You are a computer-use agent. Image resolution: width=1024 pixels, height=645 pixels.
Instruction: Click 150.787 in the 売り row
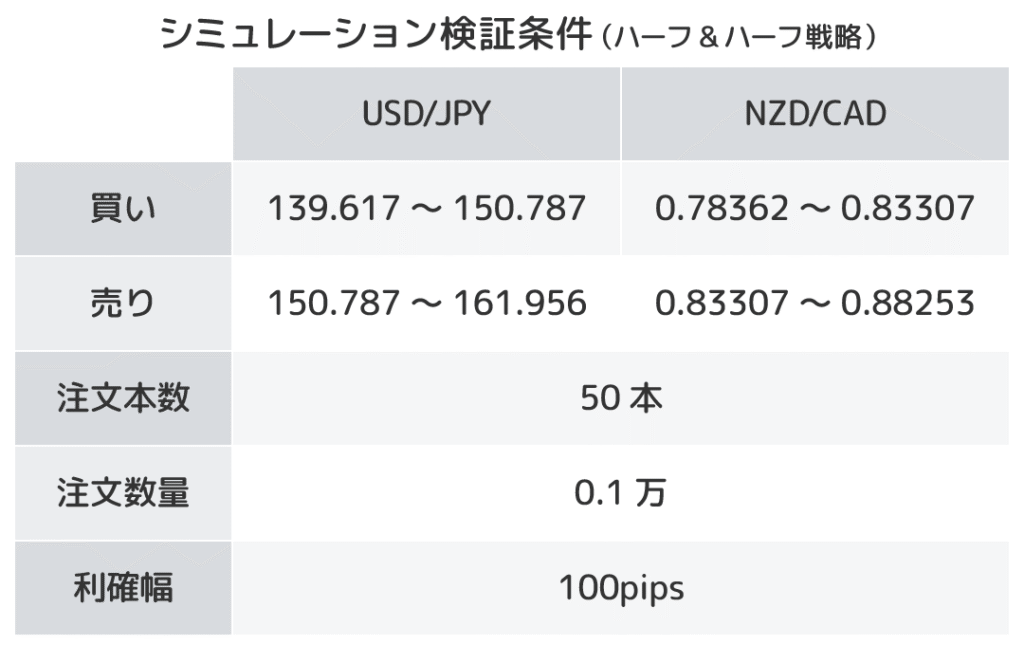click(x=326, y=303)
